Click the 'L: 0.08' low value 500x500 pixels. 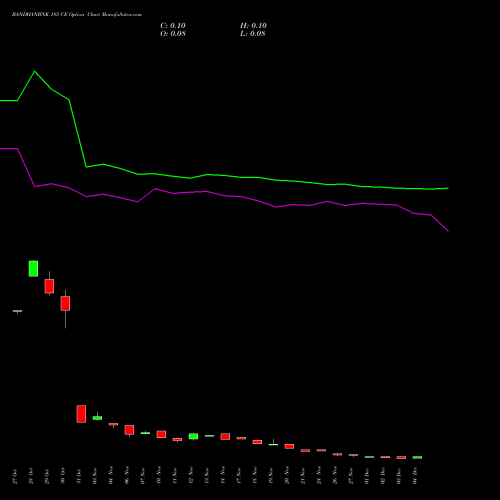point(253,34)
